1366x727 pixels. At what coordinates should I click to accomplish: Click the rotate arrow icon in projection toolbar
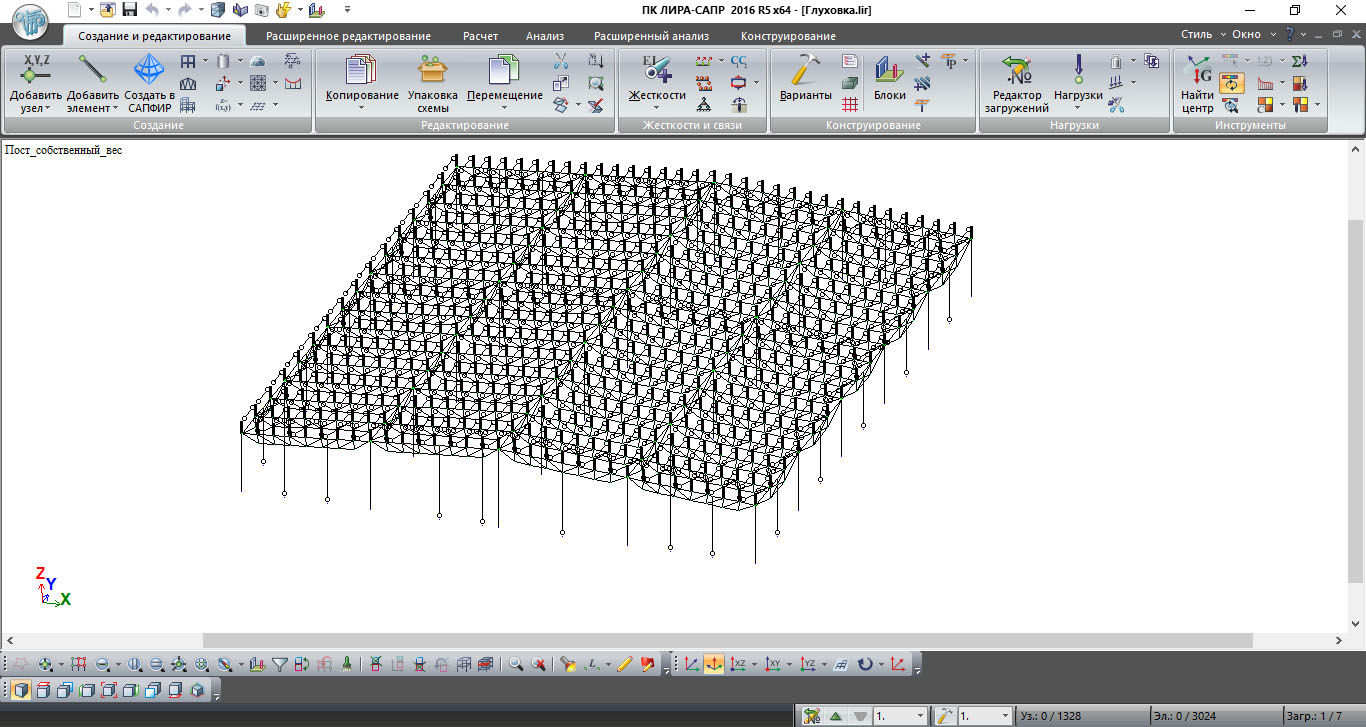pos(865,664)
